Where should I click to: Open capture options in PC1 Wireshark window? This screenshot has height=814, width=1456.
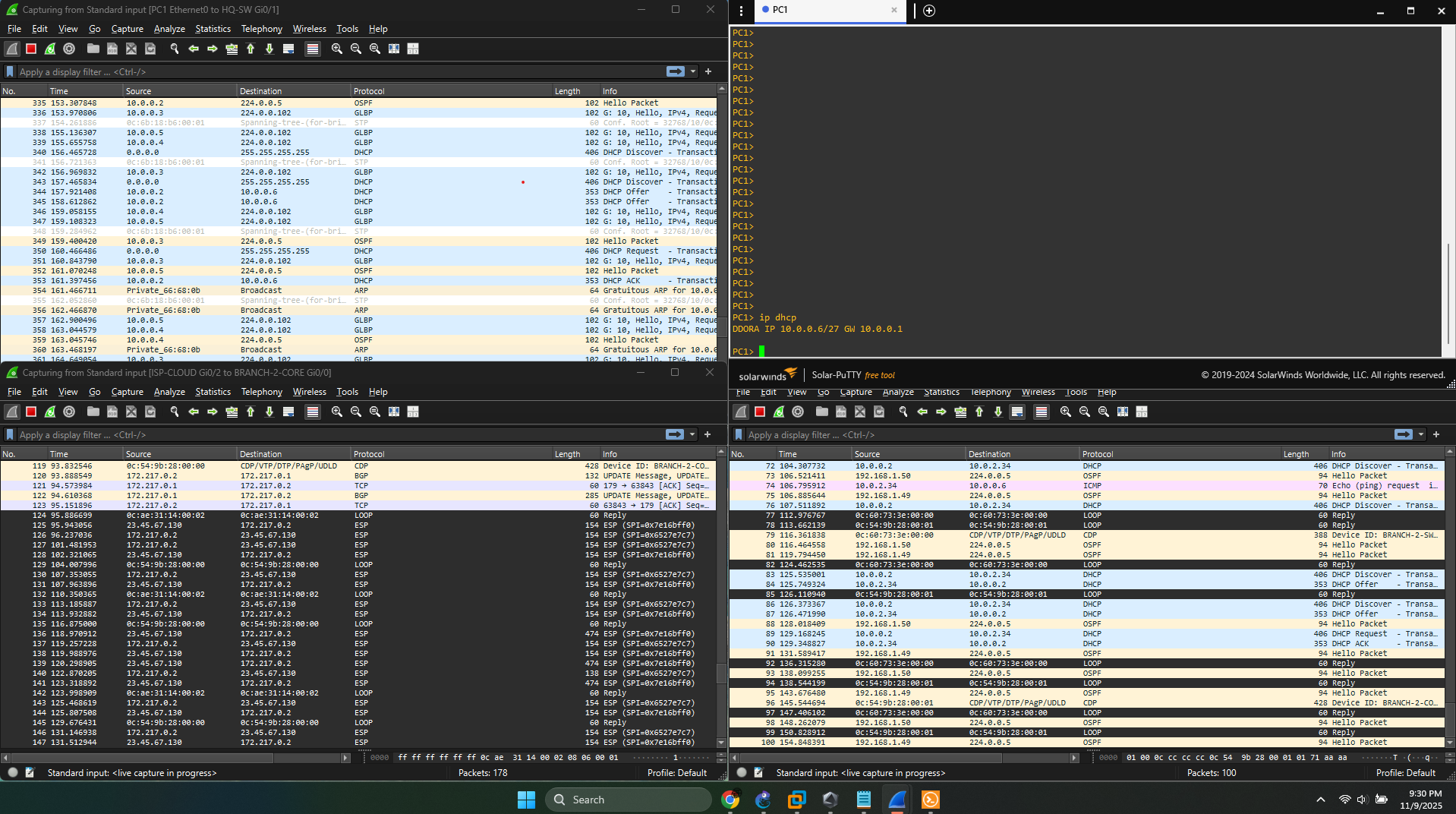point(69,49)
